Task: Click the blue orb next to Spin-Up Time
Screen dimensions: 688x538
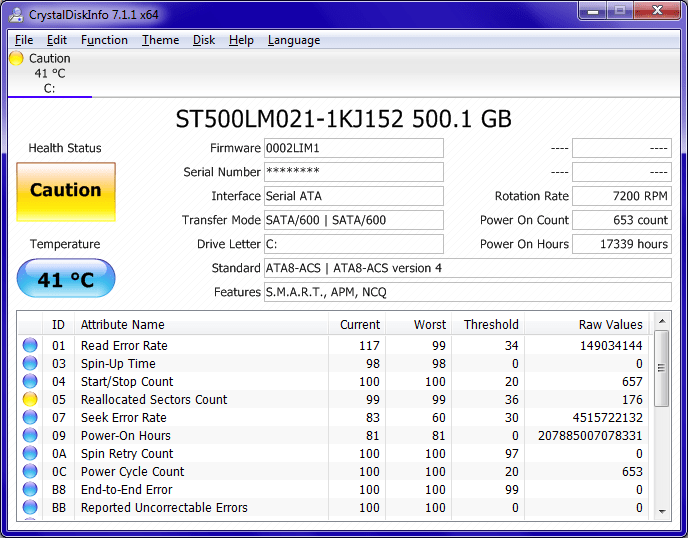Action: (x=30, y=364)
